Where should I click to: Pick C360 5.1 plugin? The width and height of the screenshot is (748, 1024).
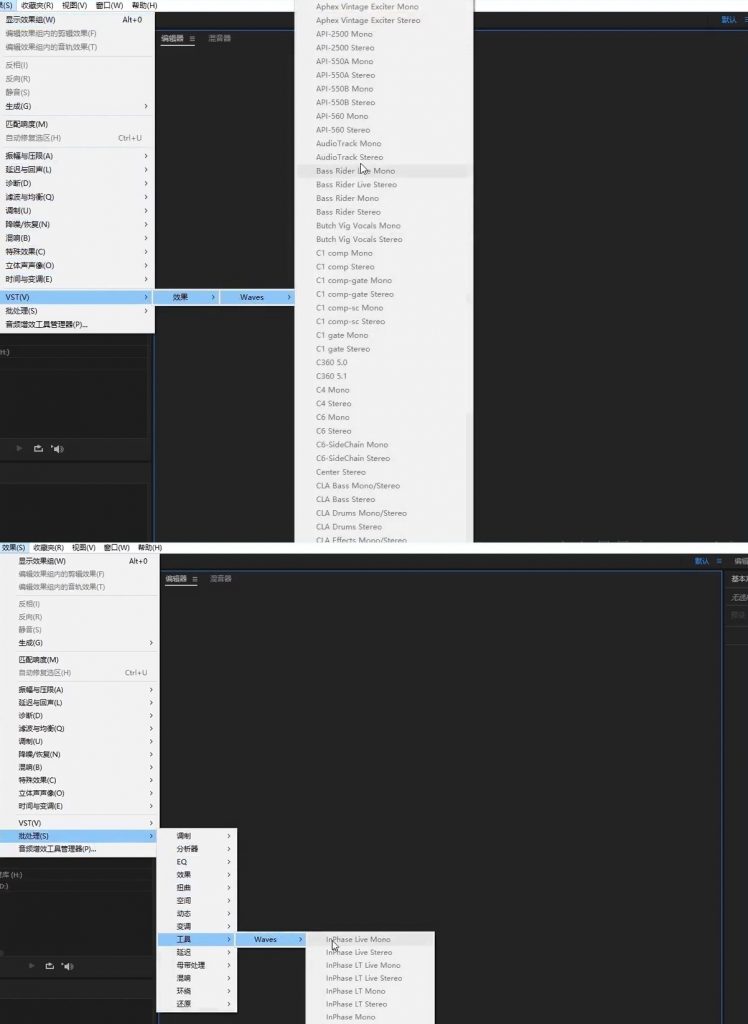click(x=331, y=376)
